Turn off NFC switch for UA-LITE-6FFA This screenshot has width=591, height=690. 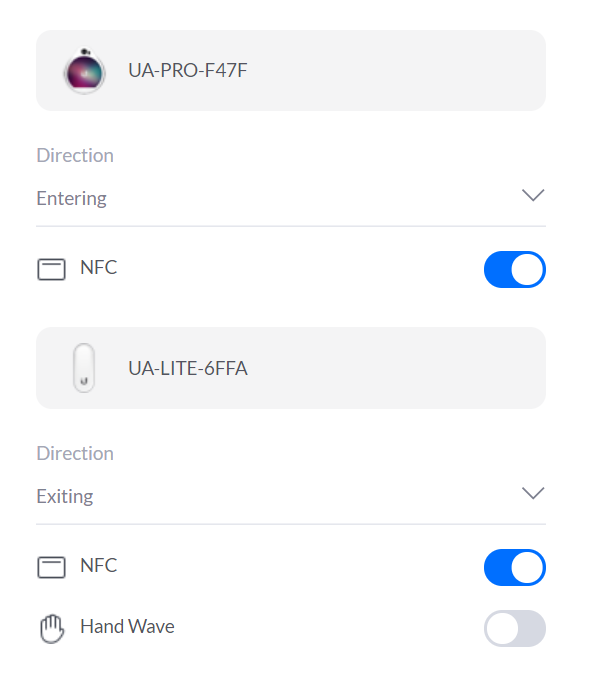click(x=514, y=567)
